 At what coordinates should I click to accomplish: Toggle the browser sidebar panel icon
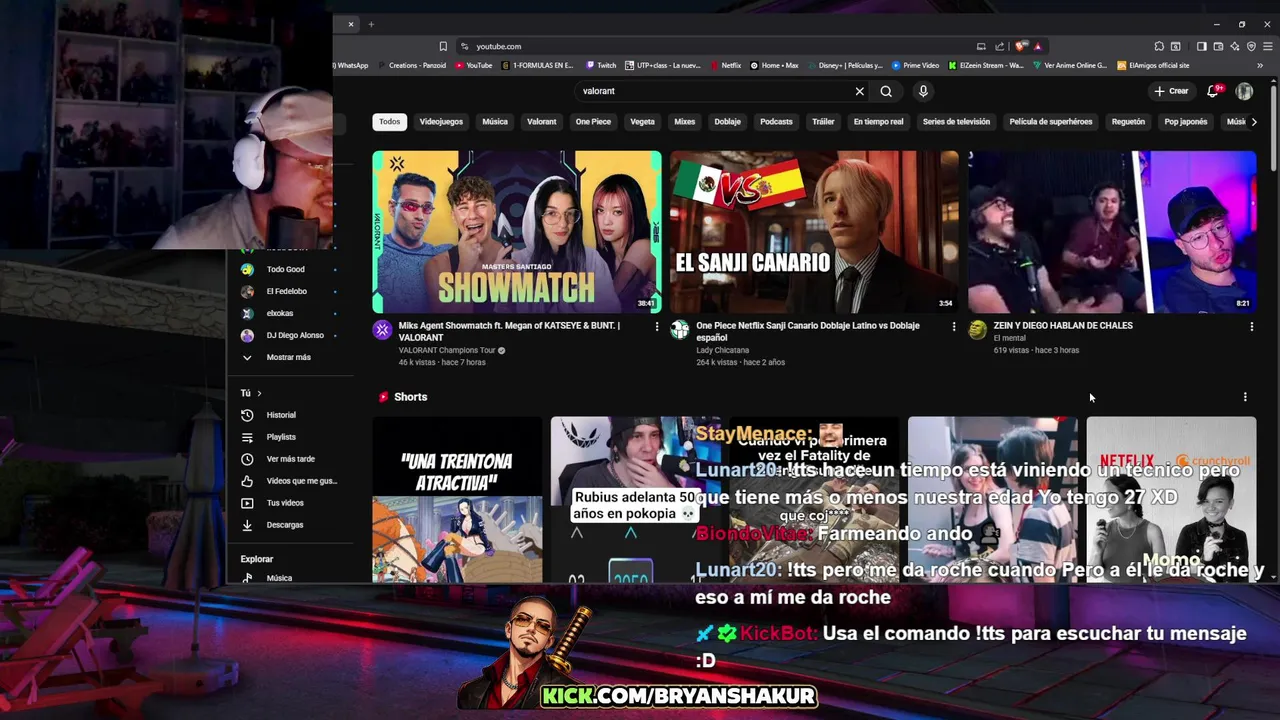(1202, 46)
